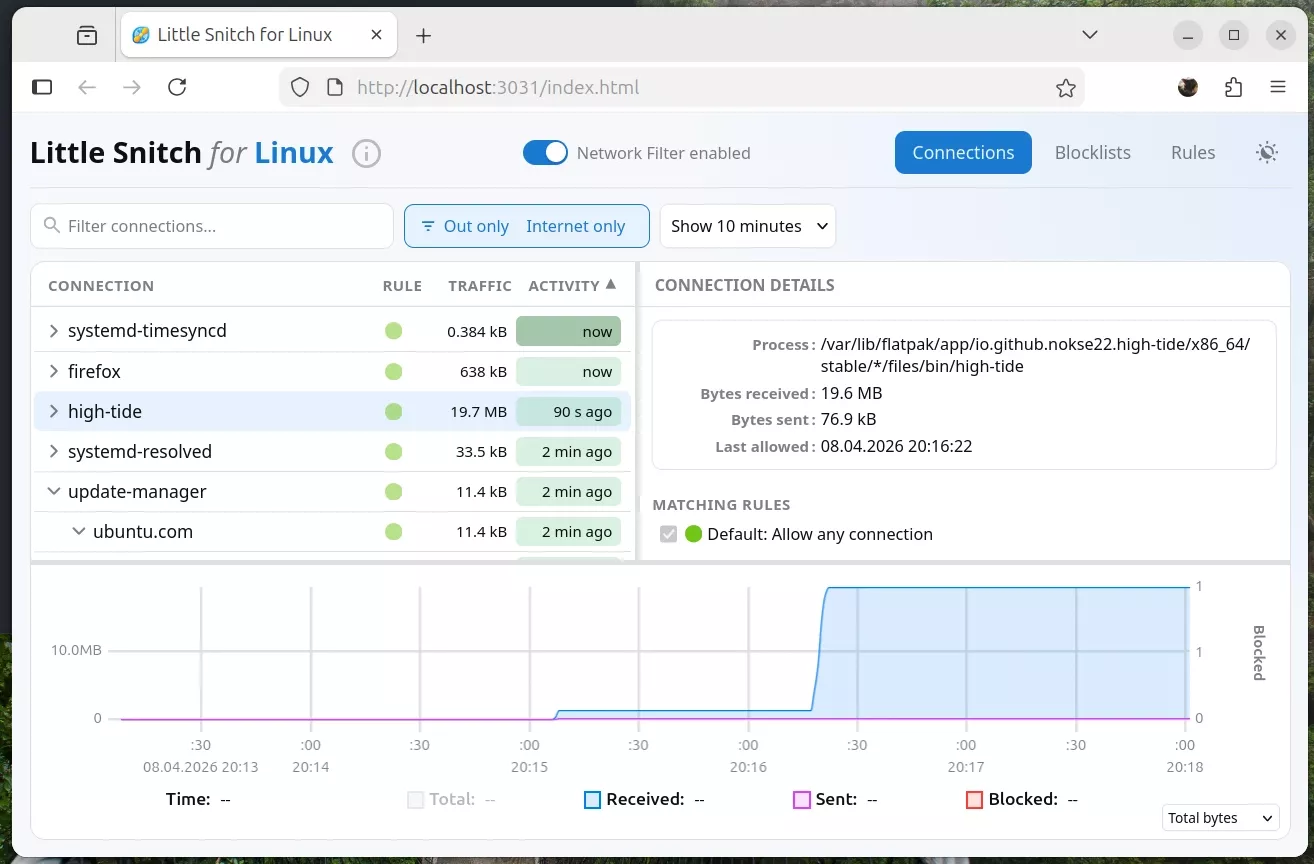Select the 638 kB traffic value of firefox
Viewport: 1314px width, 864px height.
(x=483, y=372)
